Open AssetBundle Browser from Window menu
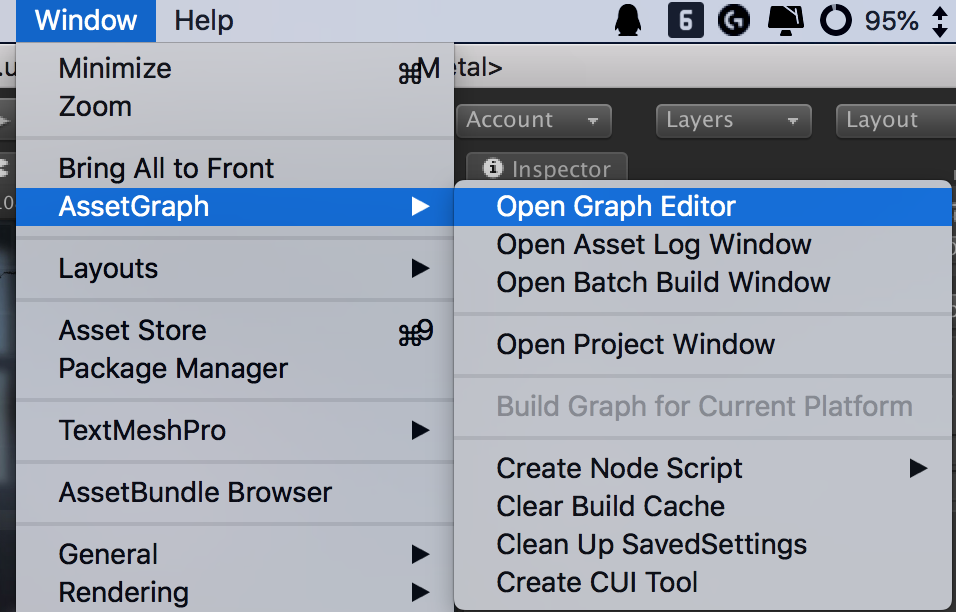956x612 pixels. [x=195, y=492]
